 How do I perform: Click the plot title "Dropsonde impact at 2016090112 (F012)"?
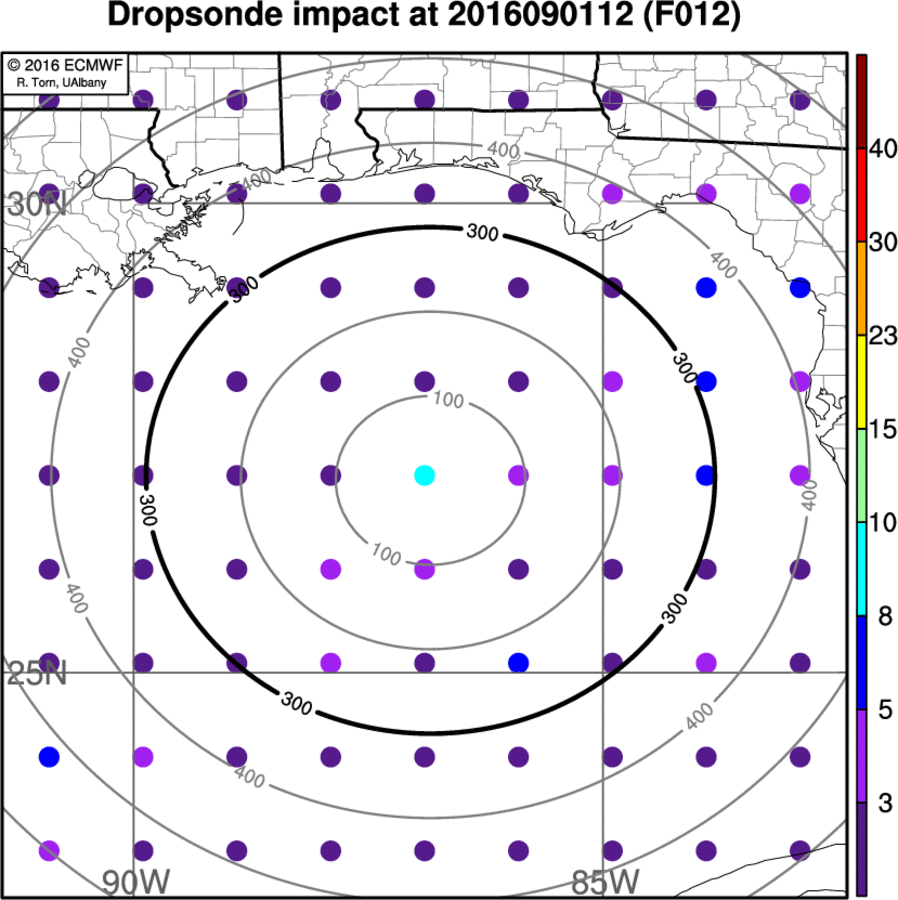424,15
